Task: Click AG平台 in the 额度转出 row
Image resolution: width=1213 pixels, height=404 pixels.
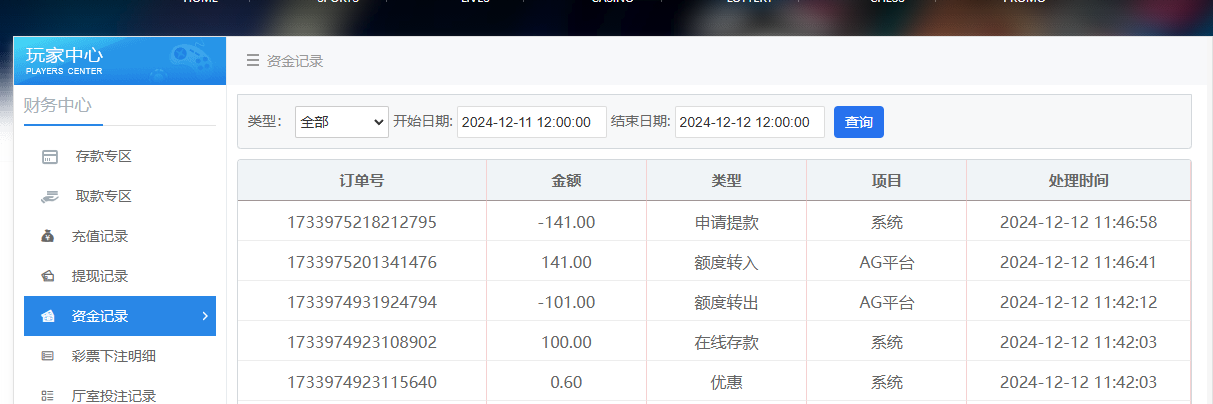Action: point(887,302)
